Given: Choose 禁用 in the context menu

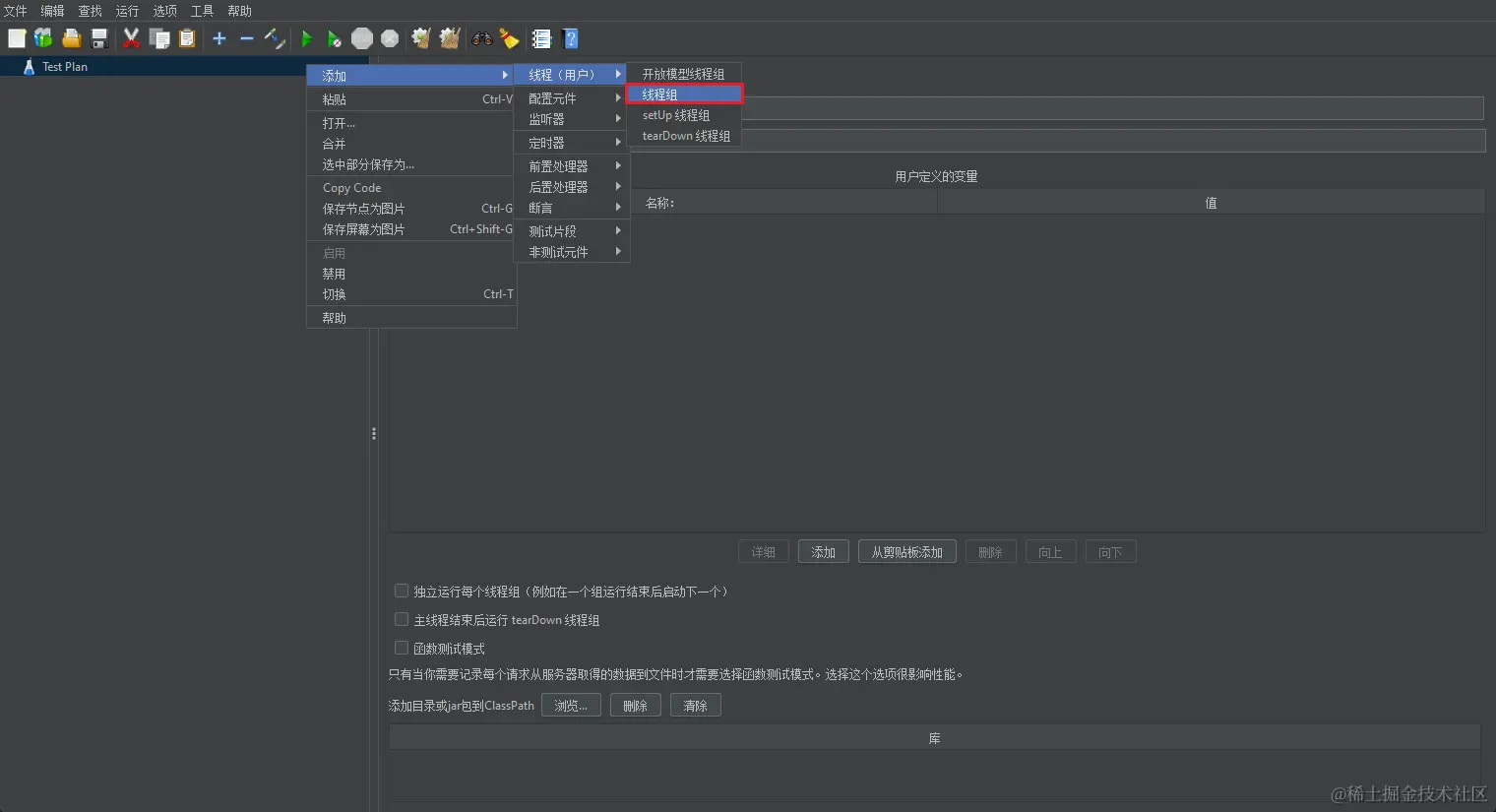Looking at the screenshot, I should click(x=411, y=274).
